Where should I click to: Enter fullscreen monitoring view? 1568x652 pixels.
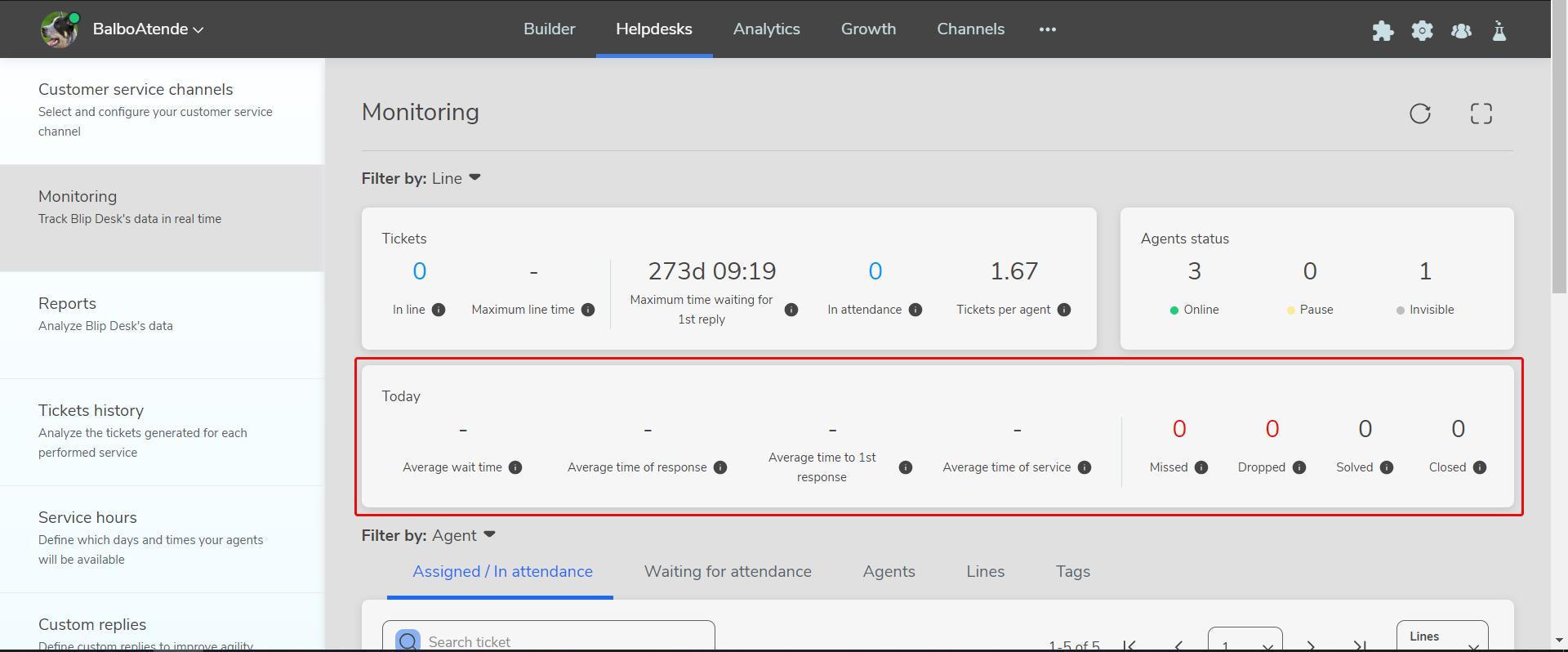1481,114
